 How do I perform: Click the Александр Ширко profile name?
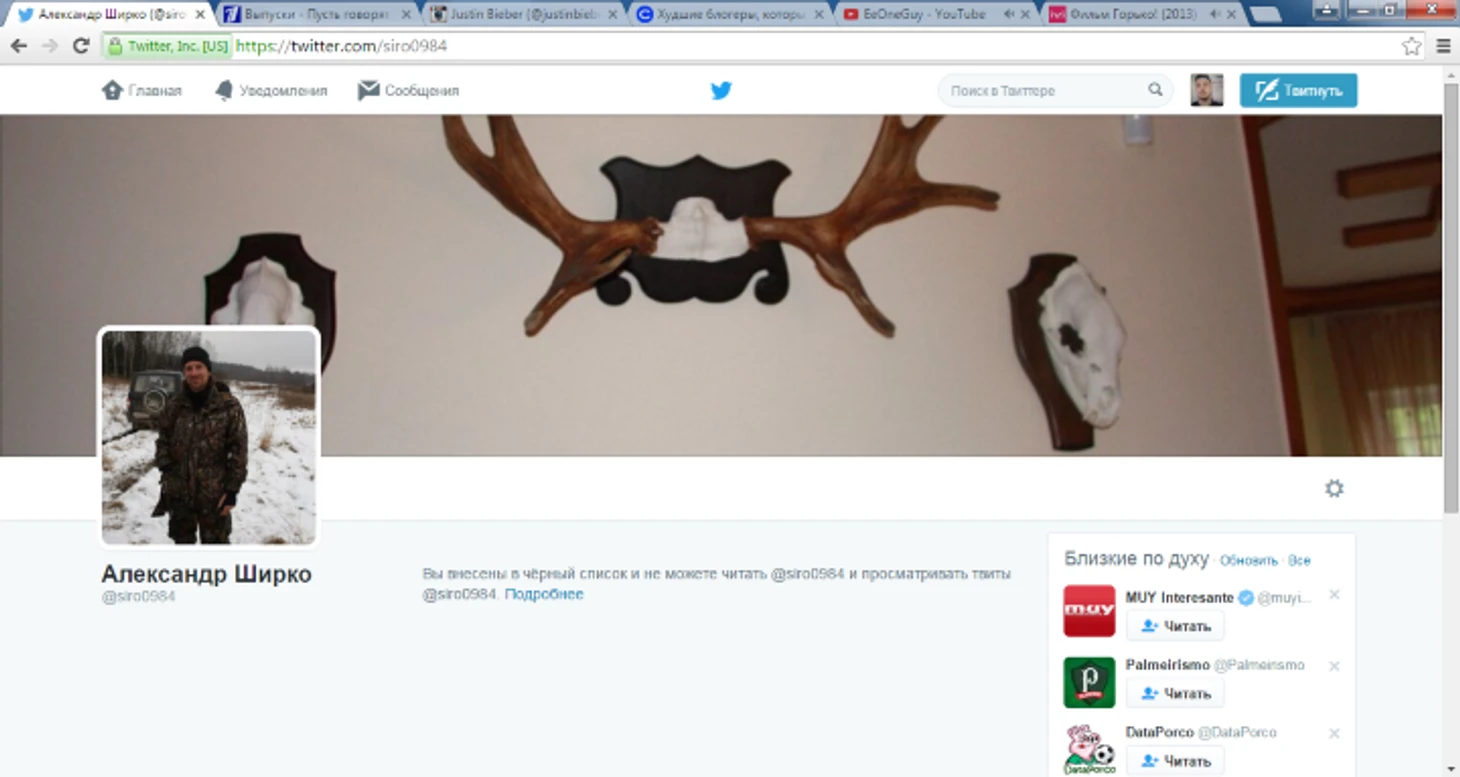coord(206,574)
